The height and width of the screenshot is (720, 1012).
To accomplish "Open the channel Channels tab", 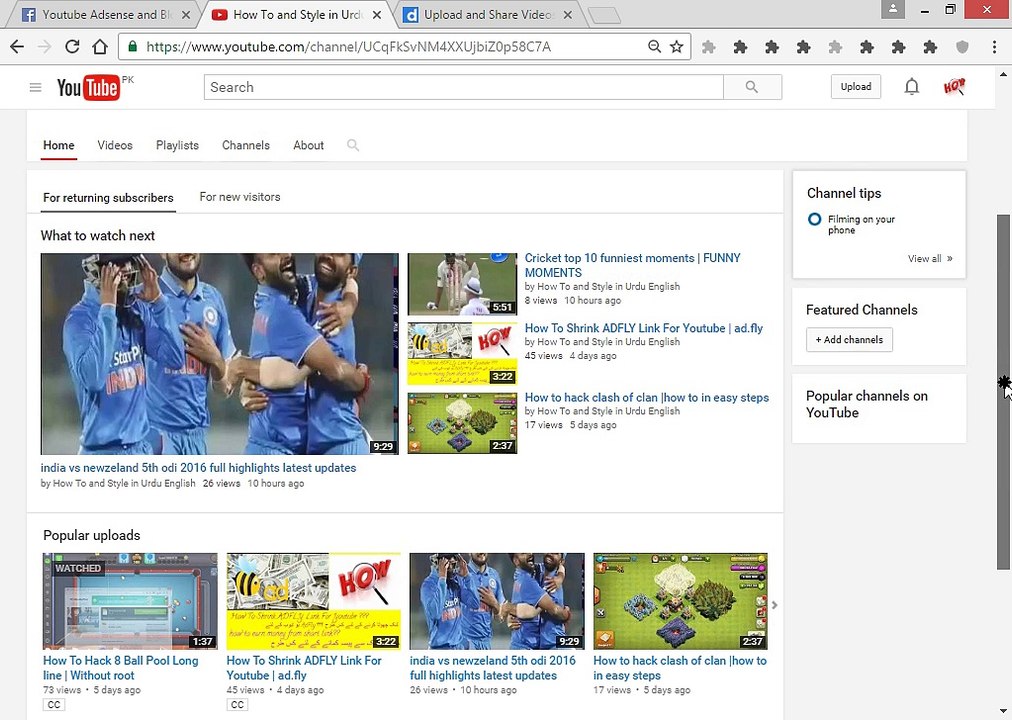I will coord(246,145).
